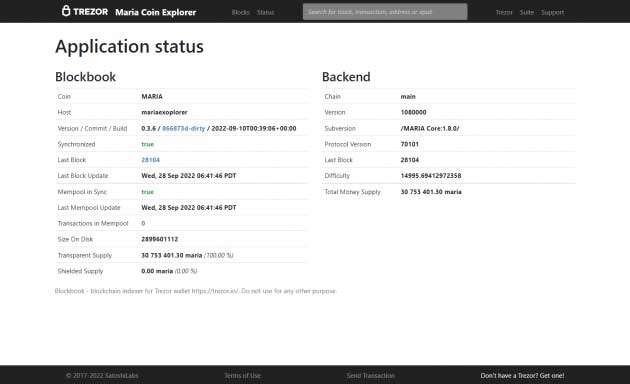Click the Host row label
Viewport: 630px width, 384px height.
(x=64, y=112)
